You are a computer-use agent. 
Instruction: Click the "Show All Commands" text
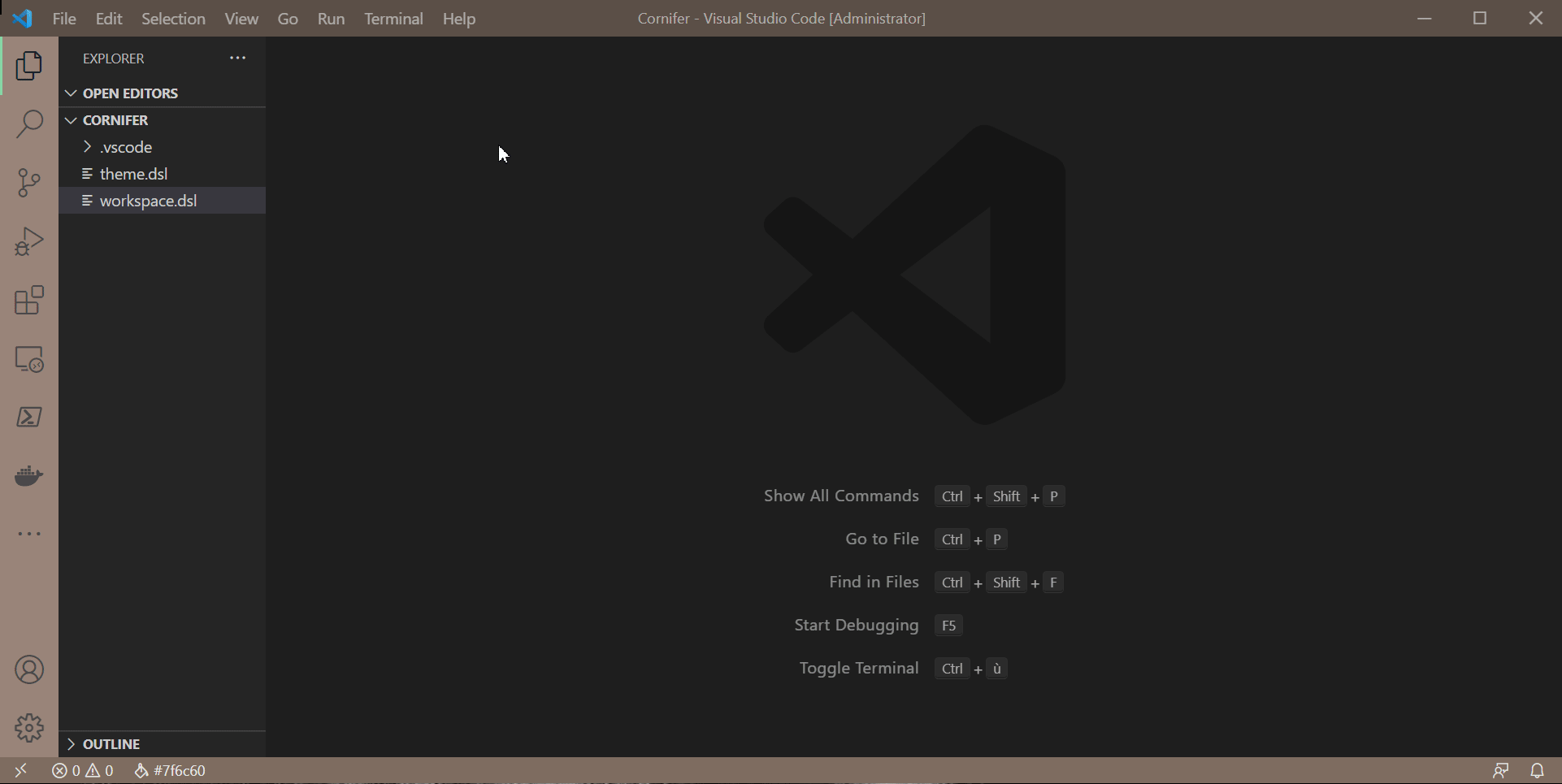pos(841,496)
